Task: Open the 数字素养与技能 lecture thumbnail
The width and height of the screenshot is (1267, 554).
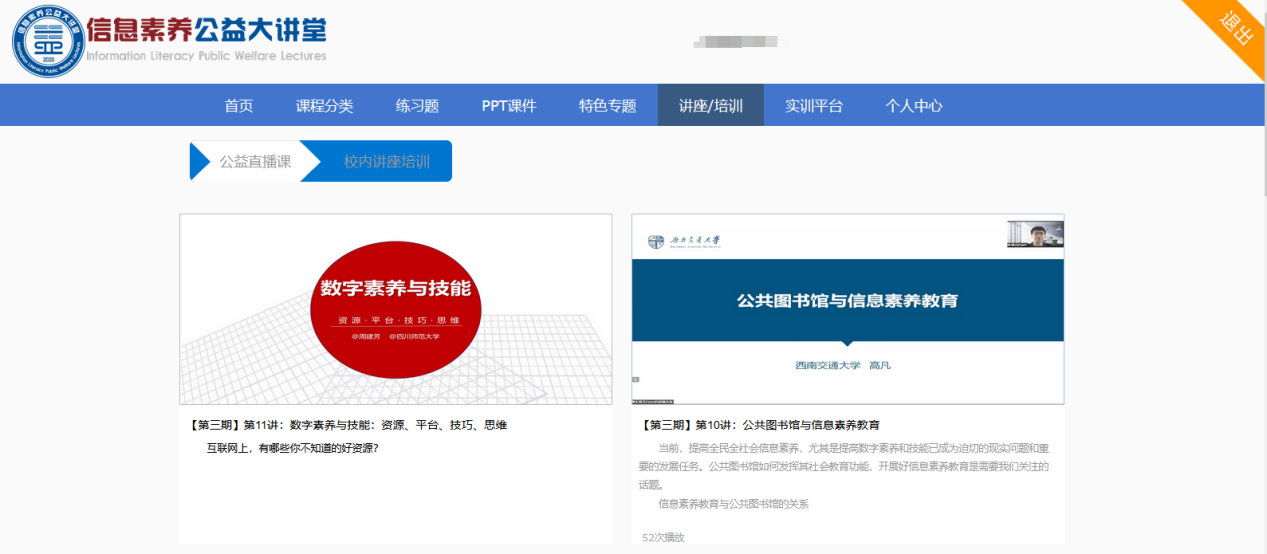Action: (x=396, y=308)
